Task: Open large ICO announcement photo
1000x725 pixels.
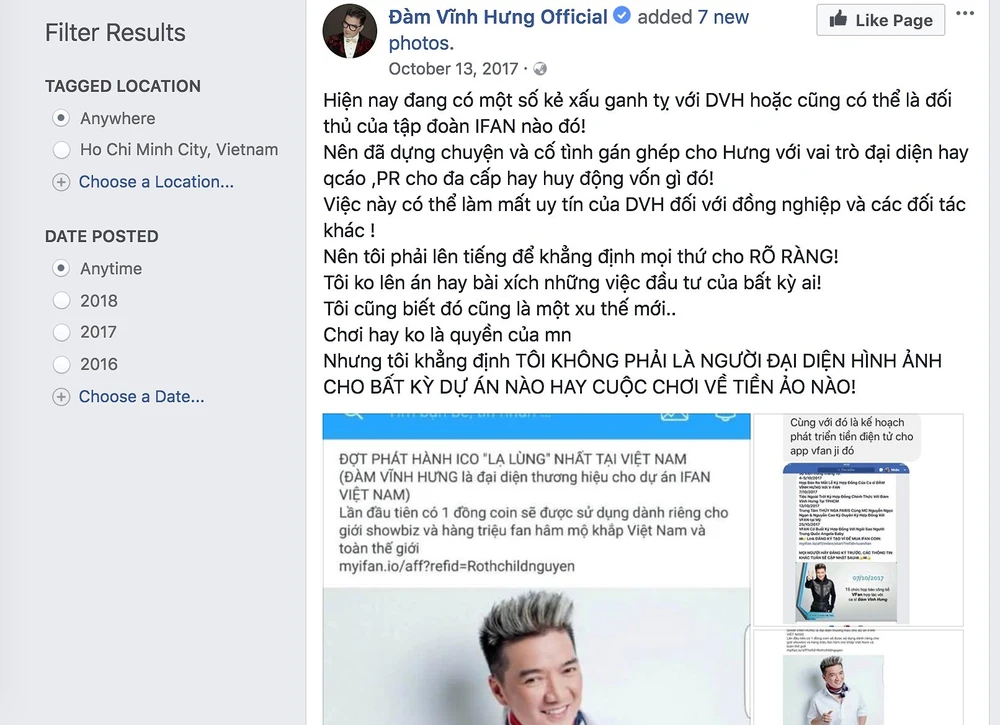Action: coord(536,569)
